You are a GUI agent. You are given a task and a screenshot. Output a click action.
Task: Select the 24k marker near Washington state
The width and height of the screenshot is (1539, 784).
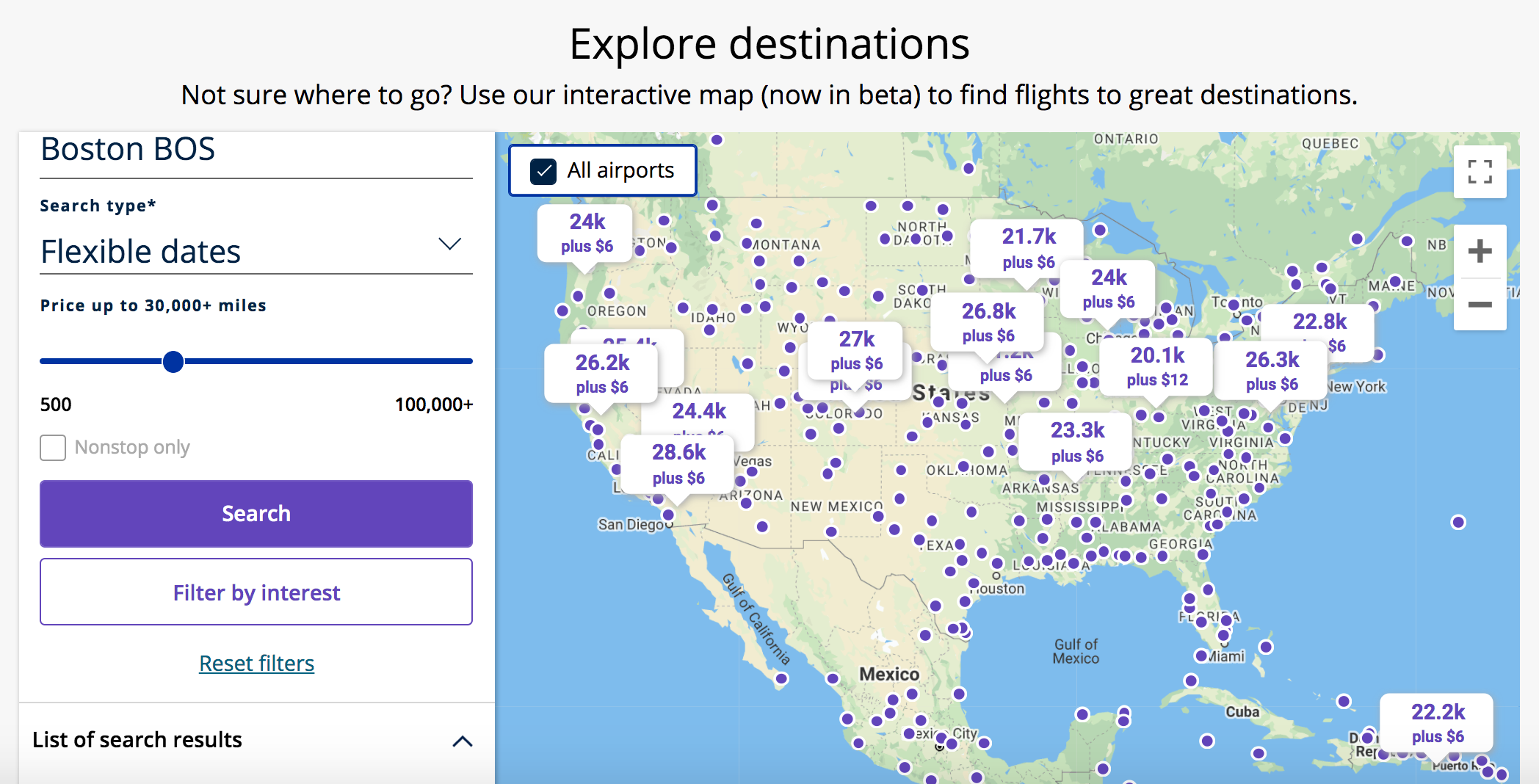586,233
